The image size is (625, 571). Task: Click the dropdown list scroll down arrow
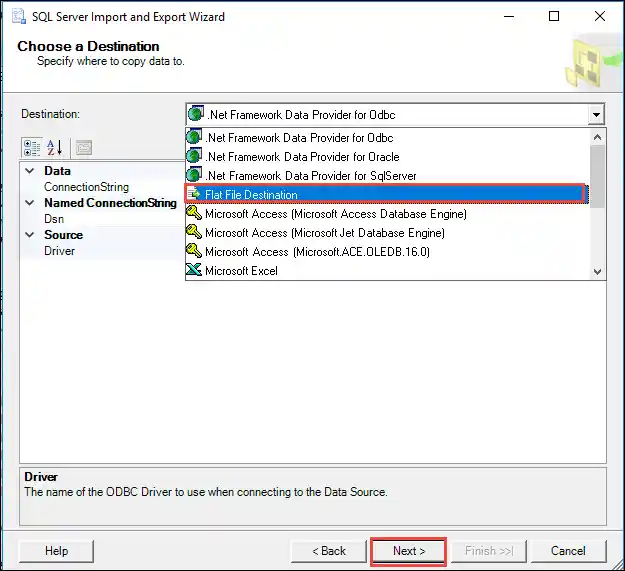[597, 272]
